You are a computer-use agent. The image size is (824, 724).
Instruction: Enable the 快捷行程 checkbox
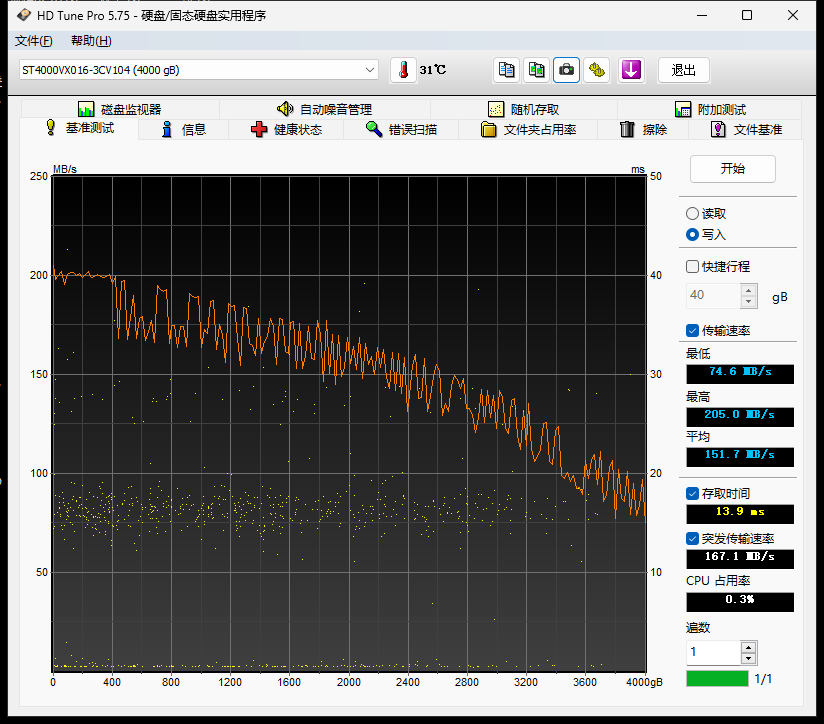point(692,266)
